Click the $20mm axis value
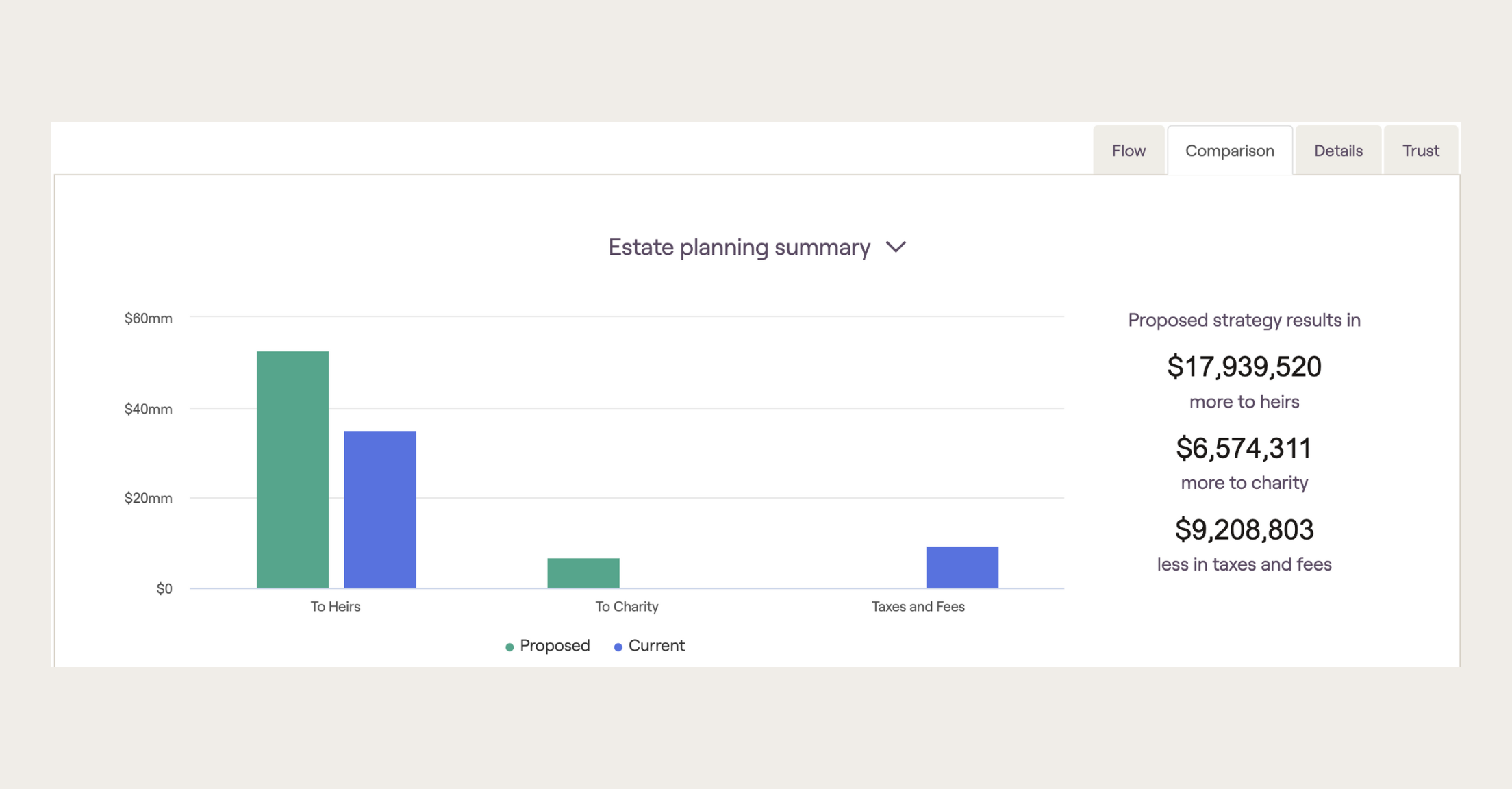The width and height of the screenshot is (1512, 789). click(x=148, y=499)
